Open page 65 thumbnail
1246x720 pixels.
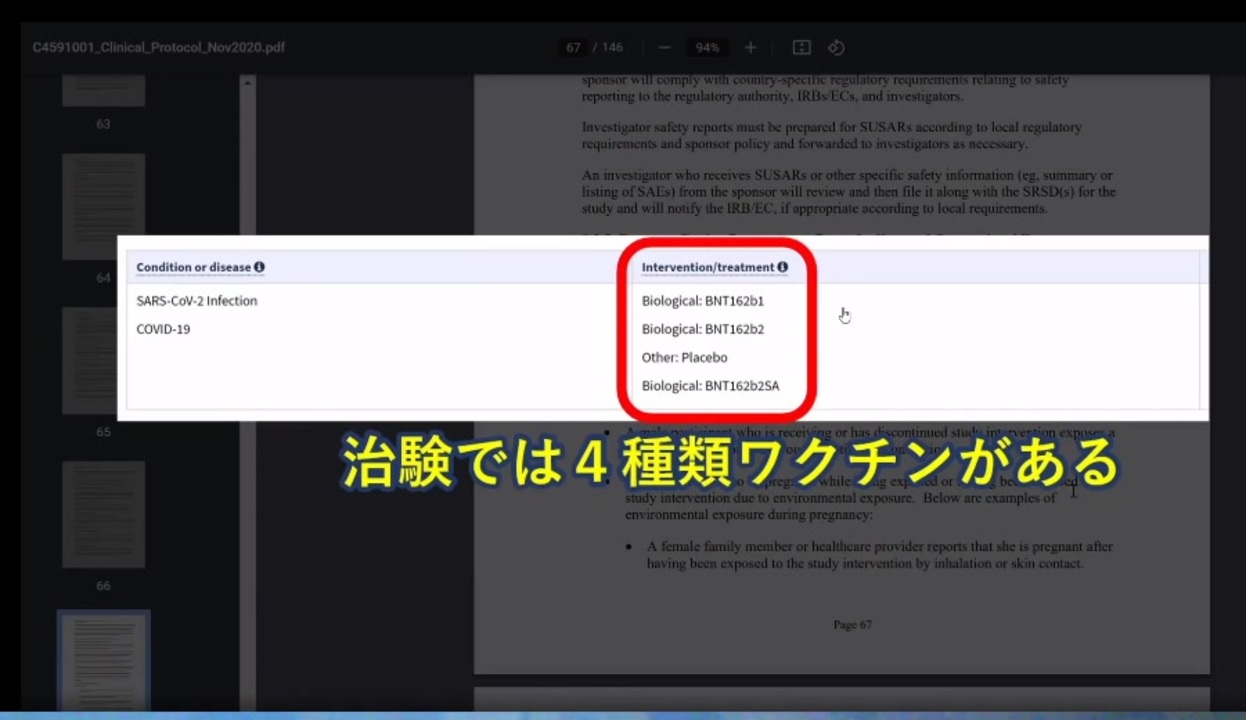(x=103, y=360)
